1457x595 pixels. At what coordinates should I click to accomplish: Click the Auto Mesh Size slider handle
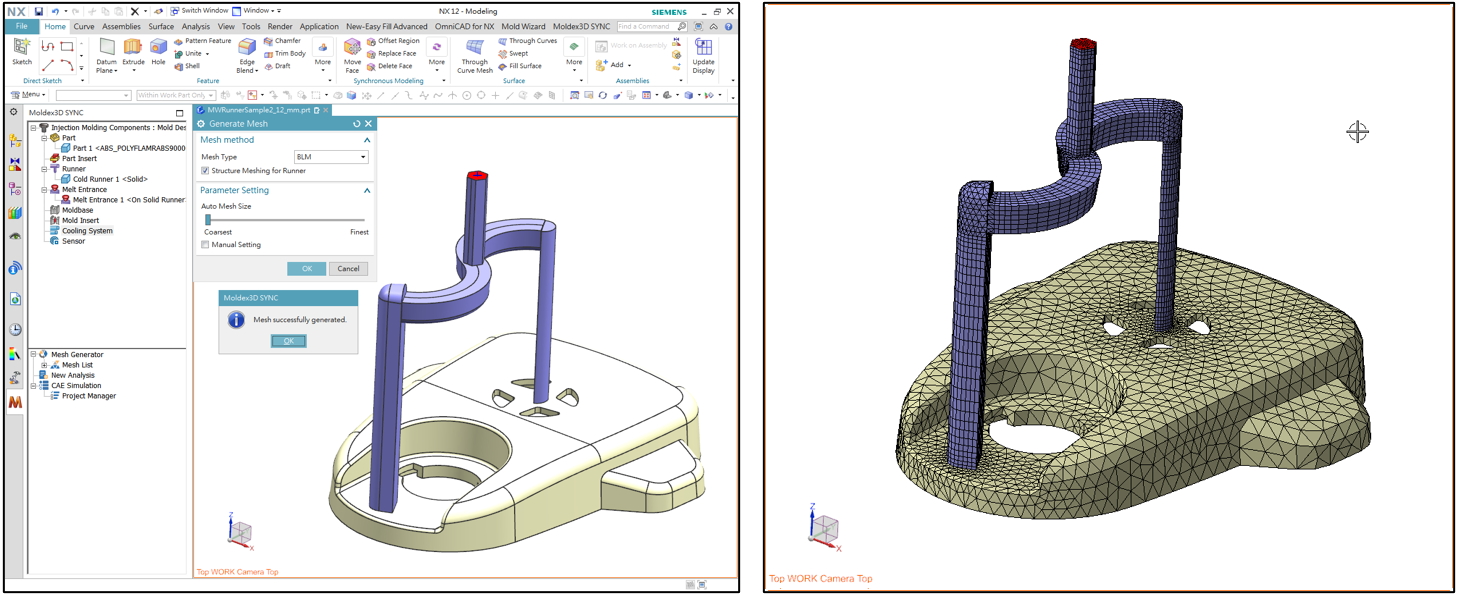[x=208, y=220]
